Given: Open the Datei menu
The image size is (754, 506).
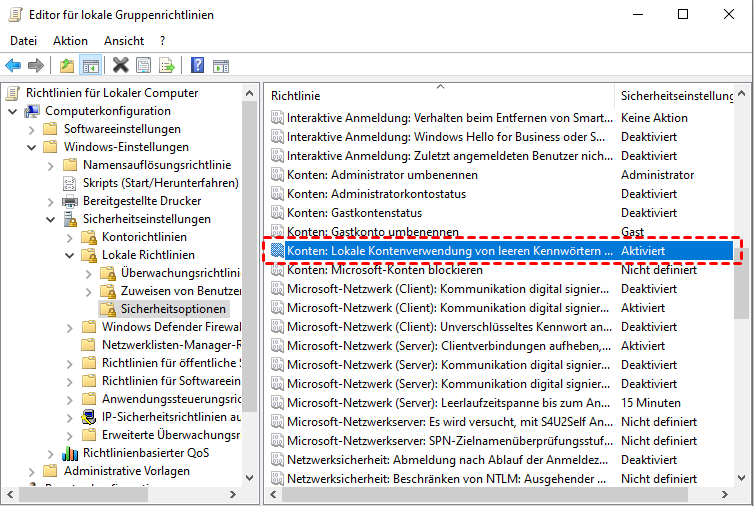Looking at the screenshot, I should click(23, 41).
